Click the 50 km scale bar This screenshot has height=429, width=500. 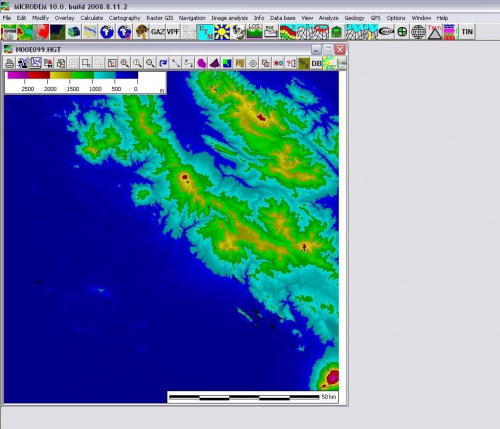click(253, 397)
